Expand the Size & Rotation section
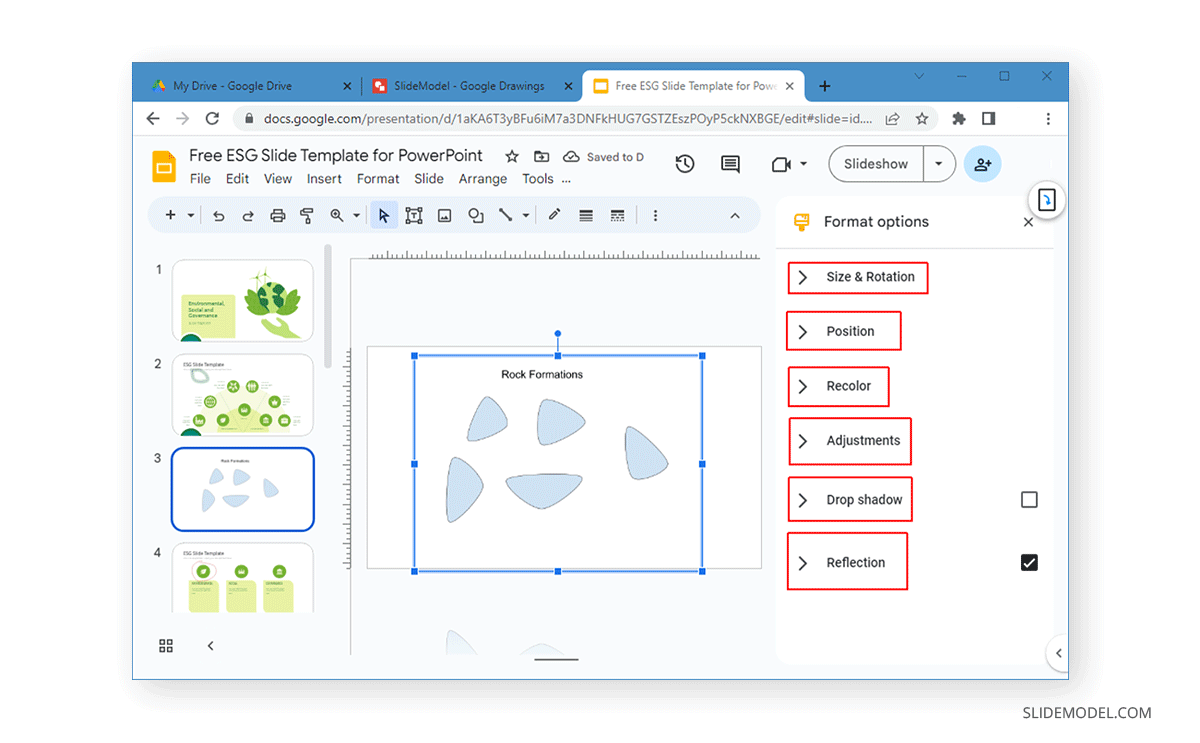Image resolution: width=1200 pixels, height=743 pixels. point(857,277)
